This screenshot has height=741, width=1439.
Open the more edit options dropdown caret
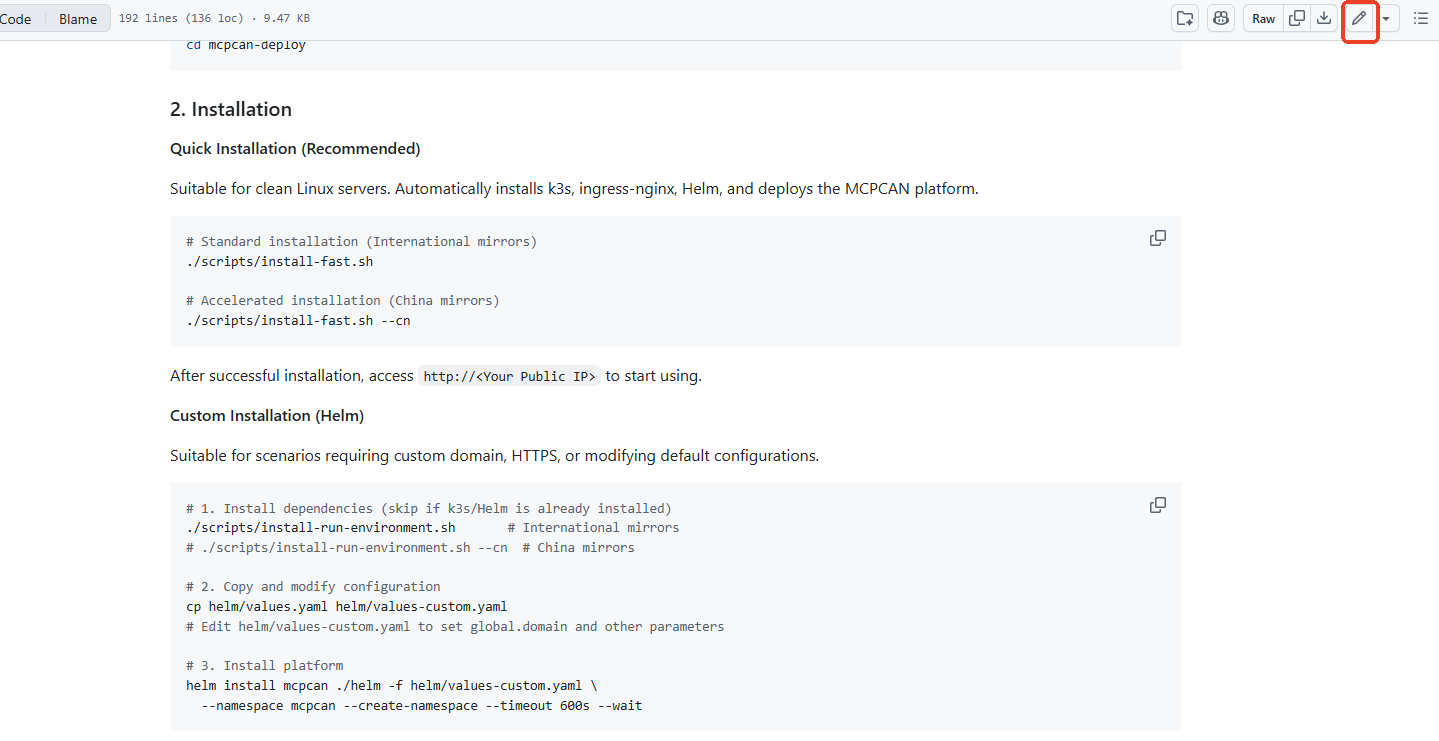(x=1386, y=19)
